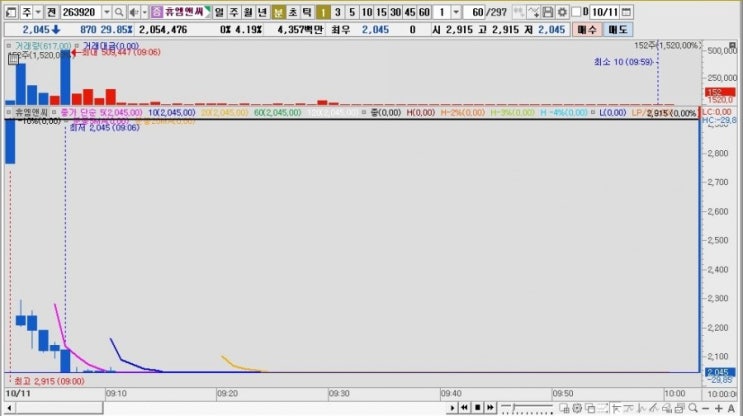
Task: Click the crosshair data window icon
Action: click(564, 408)
